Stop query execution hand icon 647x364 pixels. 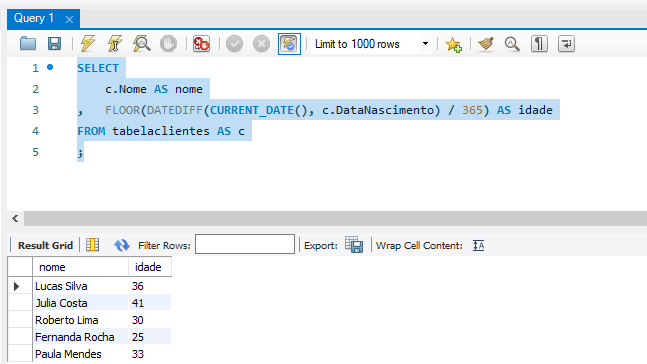[x=168, y=43]
